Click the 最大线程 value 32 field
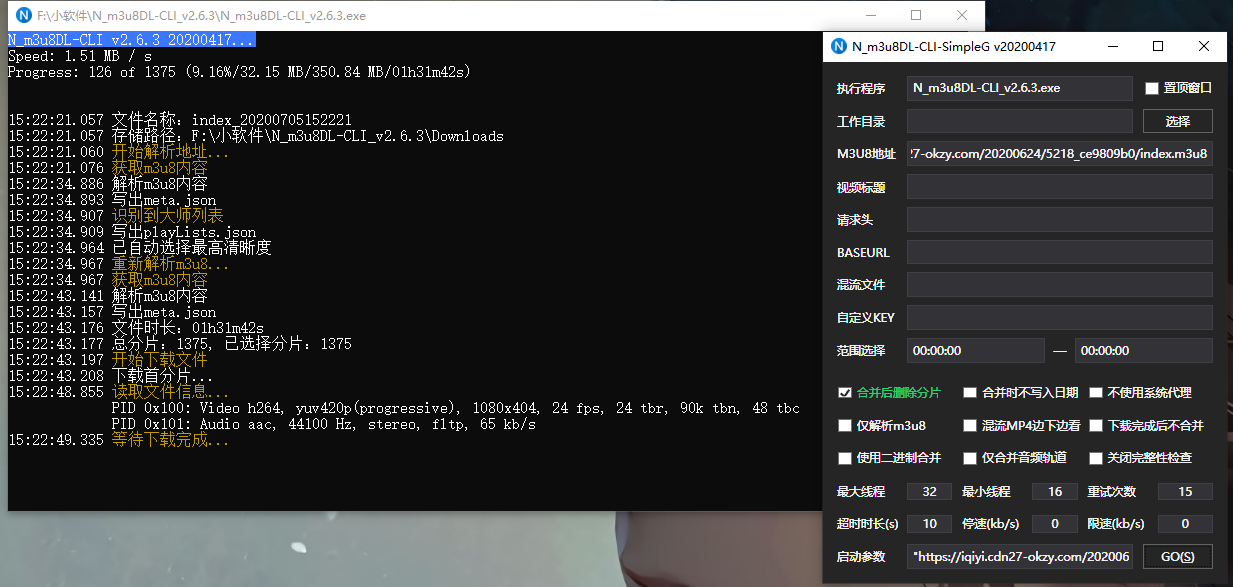 [929, 492]
